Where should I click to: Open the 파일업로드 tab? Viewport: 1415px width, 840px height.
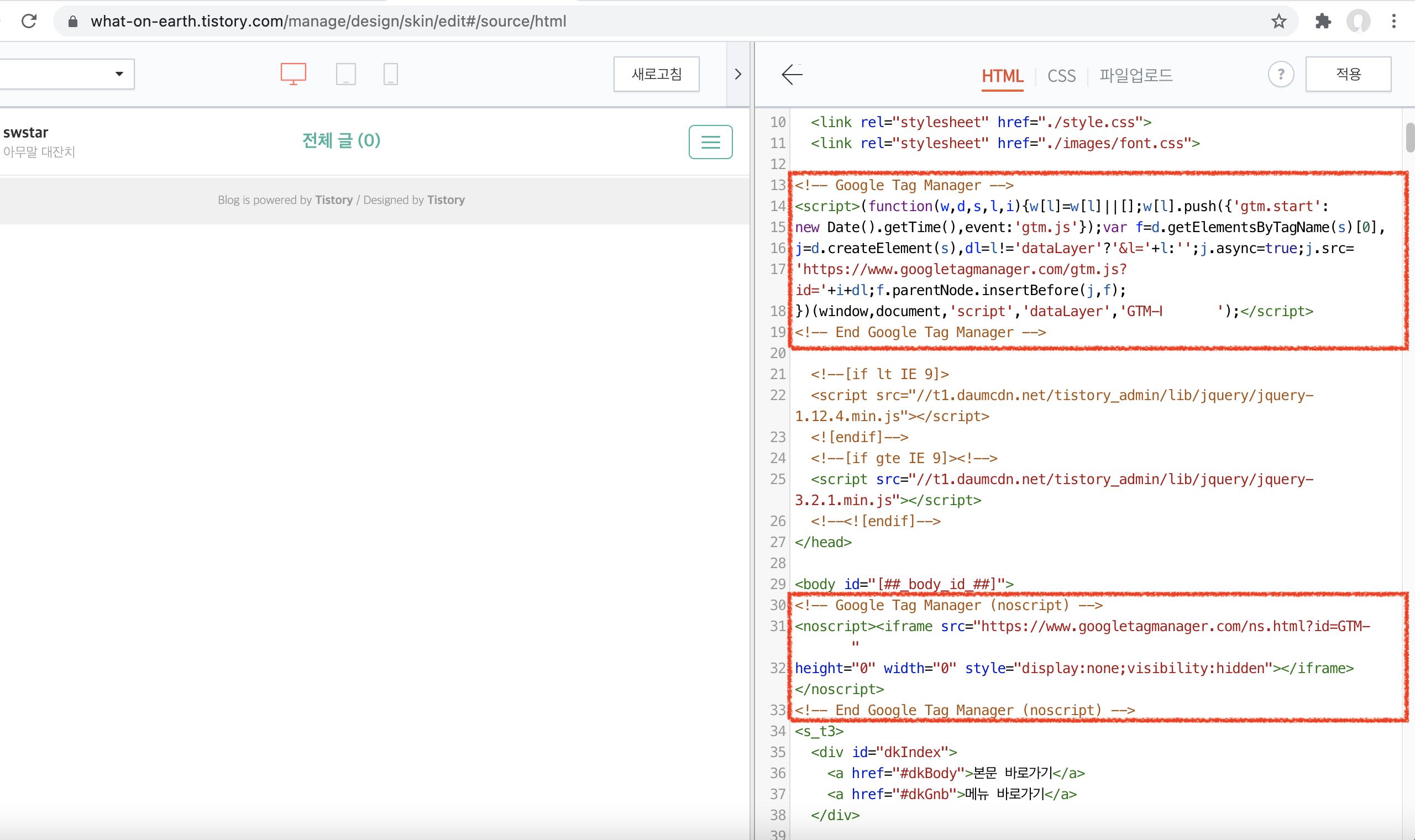(x=1136, y=75)
